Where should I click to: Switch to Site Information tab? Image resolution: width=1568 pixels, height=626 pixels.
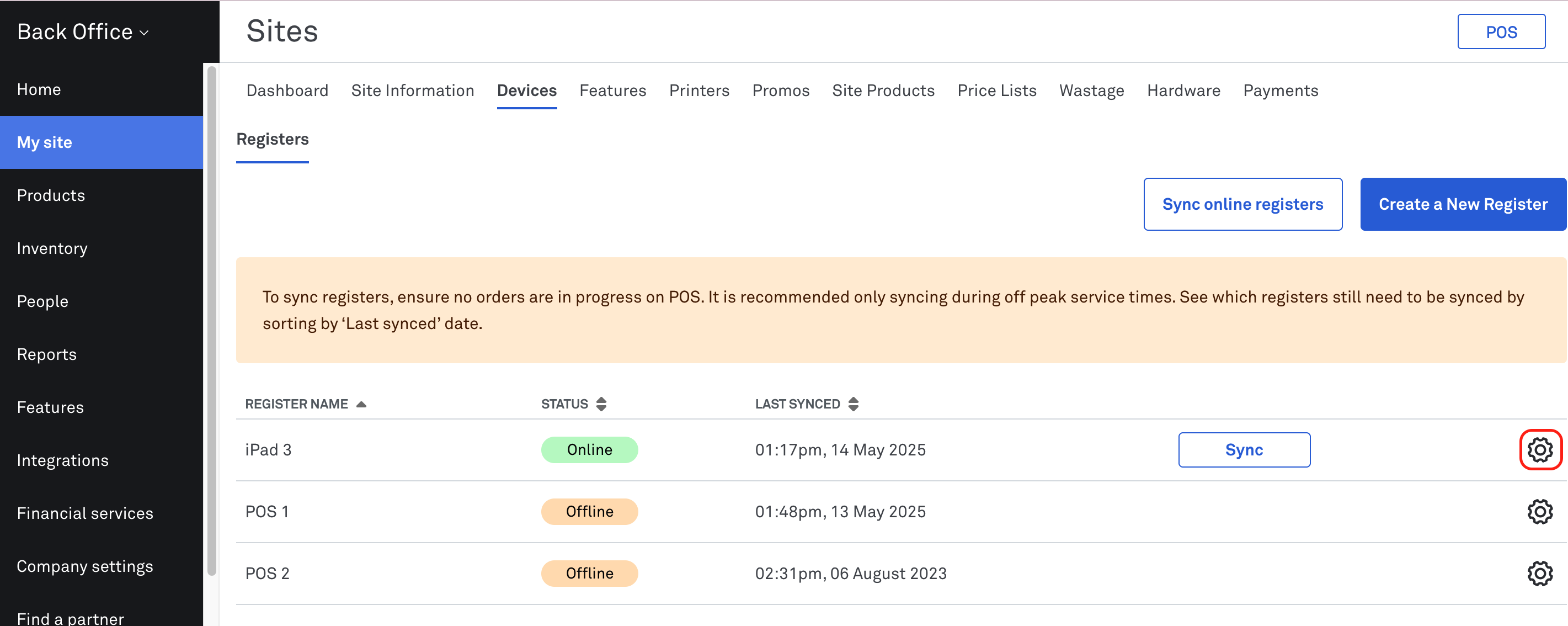[413, 90]
